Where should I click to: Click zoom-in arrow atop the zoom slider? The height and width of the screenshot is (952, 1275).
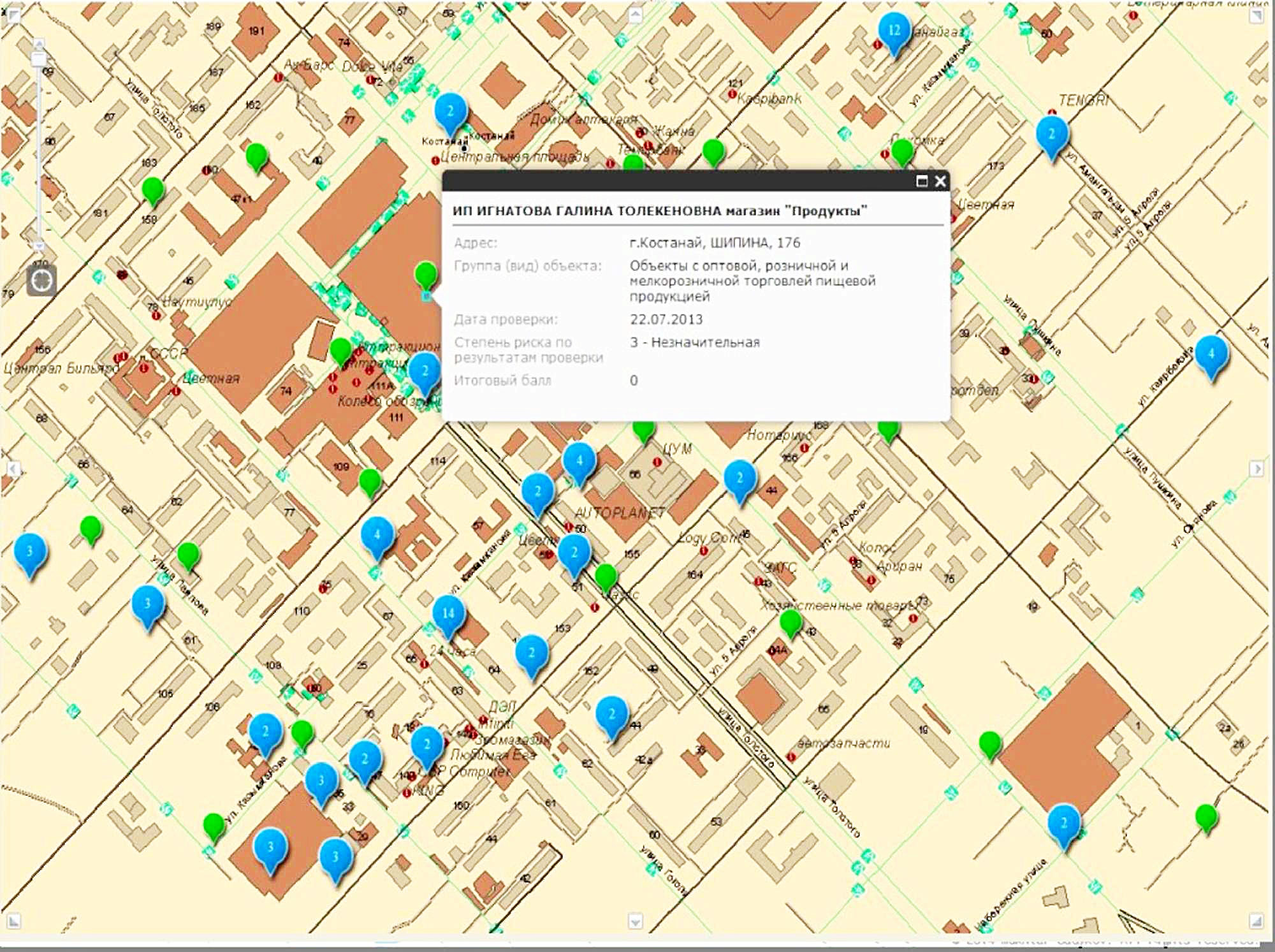39,43
